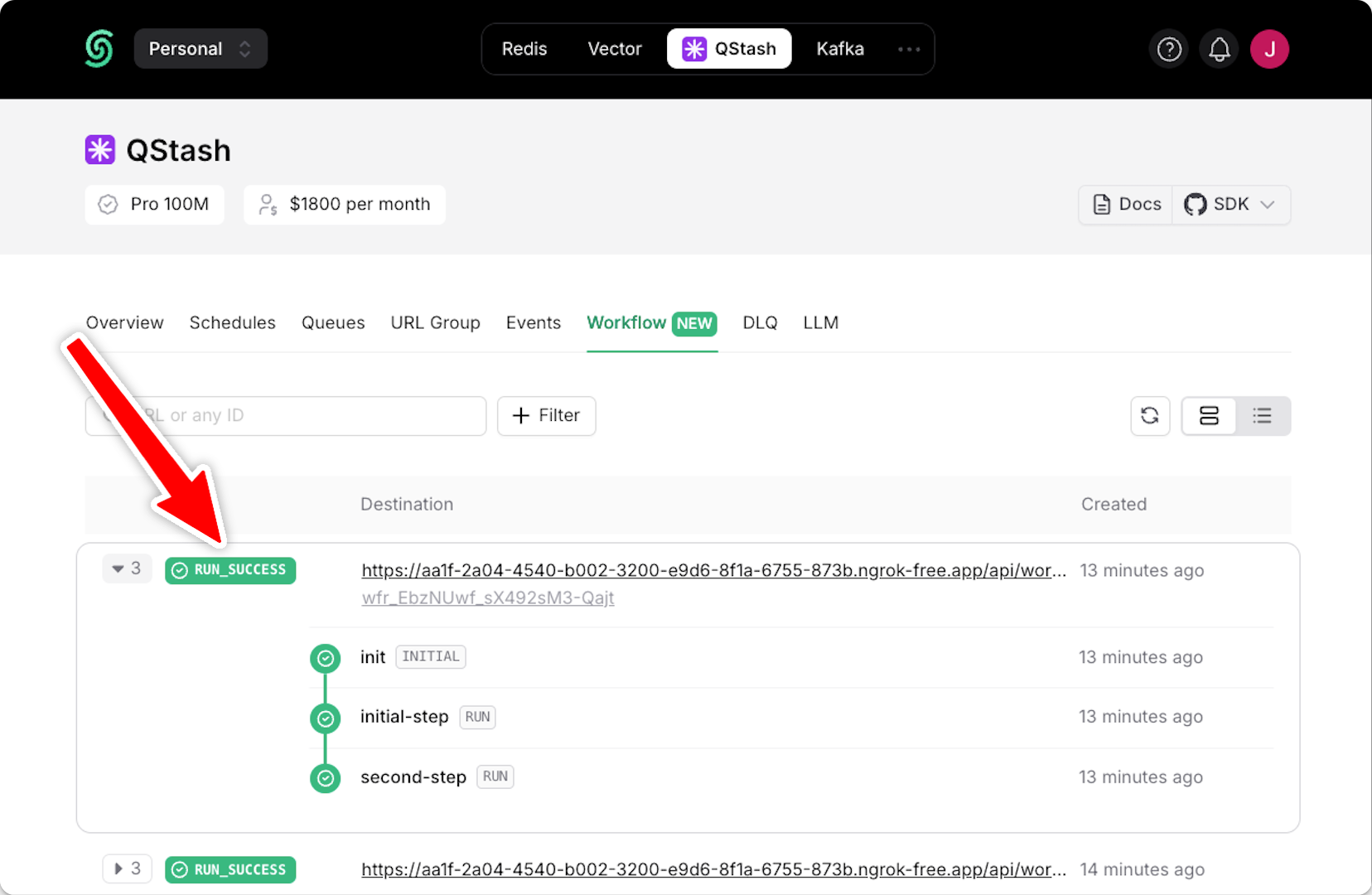Open the notifications bell
The image size is (1372, 895).
(x=1220, y=50)
